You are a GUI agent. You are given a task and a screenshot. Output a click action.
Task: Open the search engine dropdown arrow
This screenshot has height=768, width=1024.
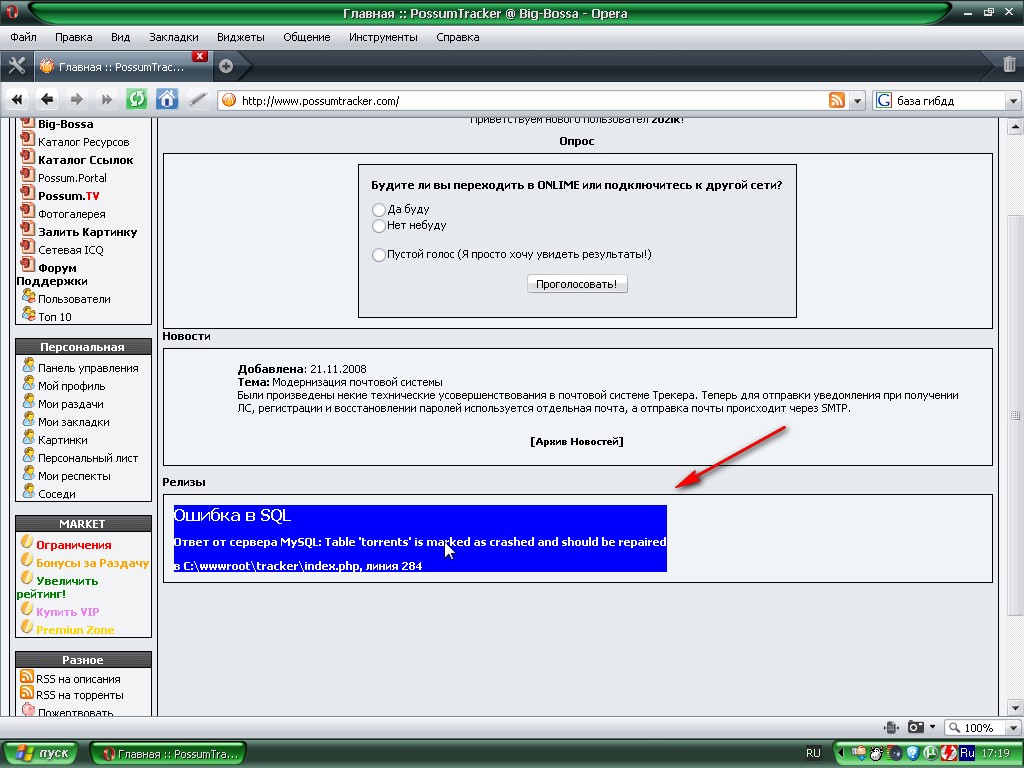(x=1013, y=101)
